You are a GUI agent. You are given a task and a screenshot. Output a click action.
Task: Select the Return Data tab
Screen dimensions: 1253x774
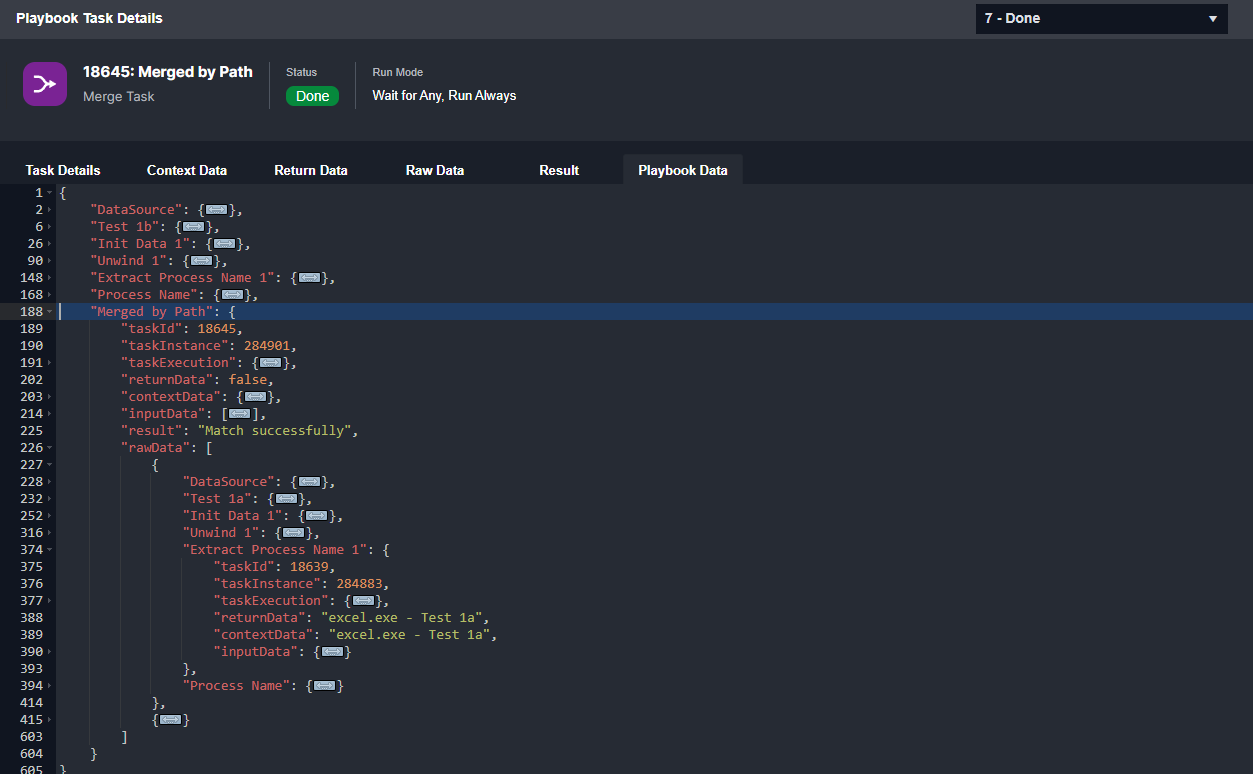click(311, 170)
